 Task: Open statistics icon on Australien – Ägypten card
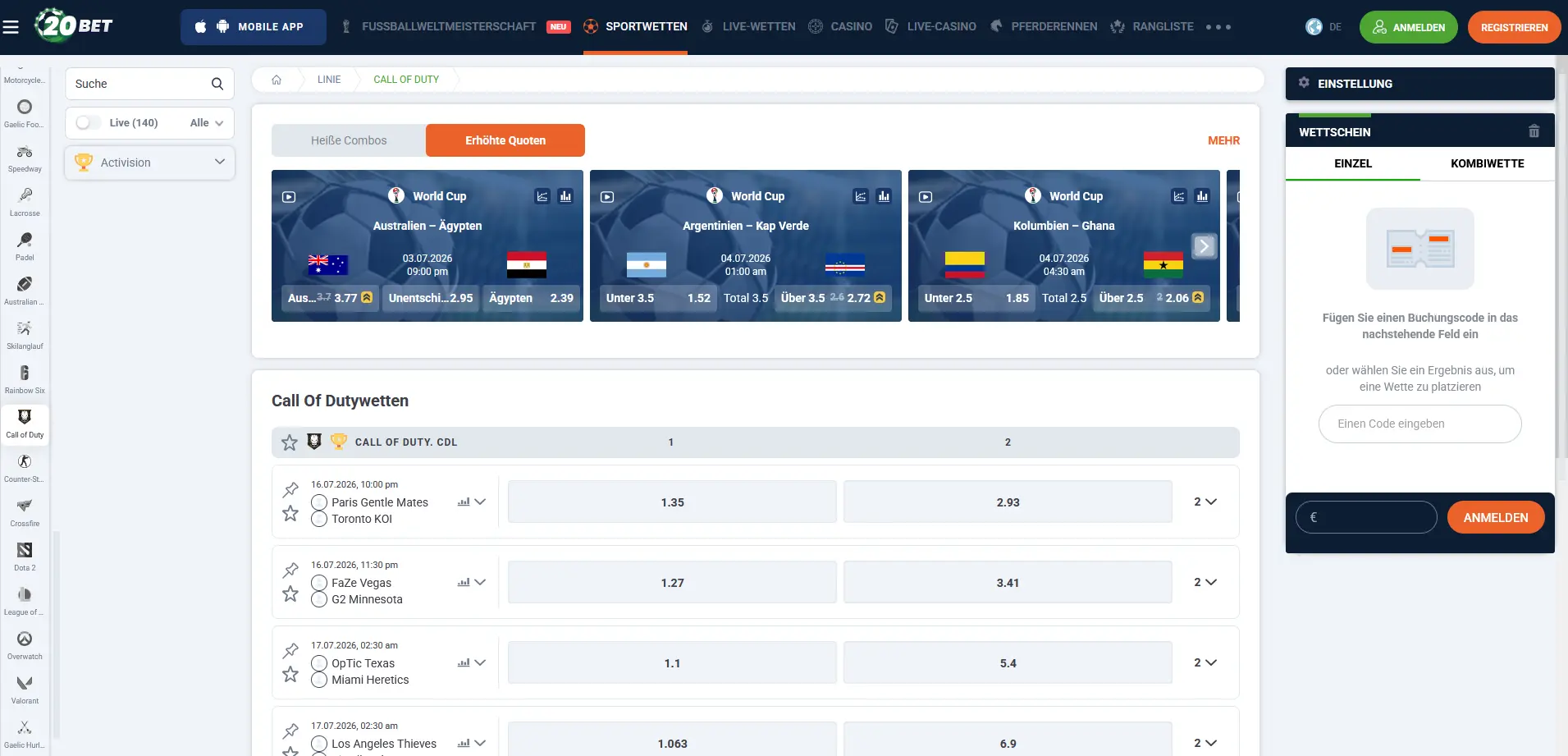click(x=565, y=196)
